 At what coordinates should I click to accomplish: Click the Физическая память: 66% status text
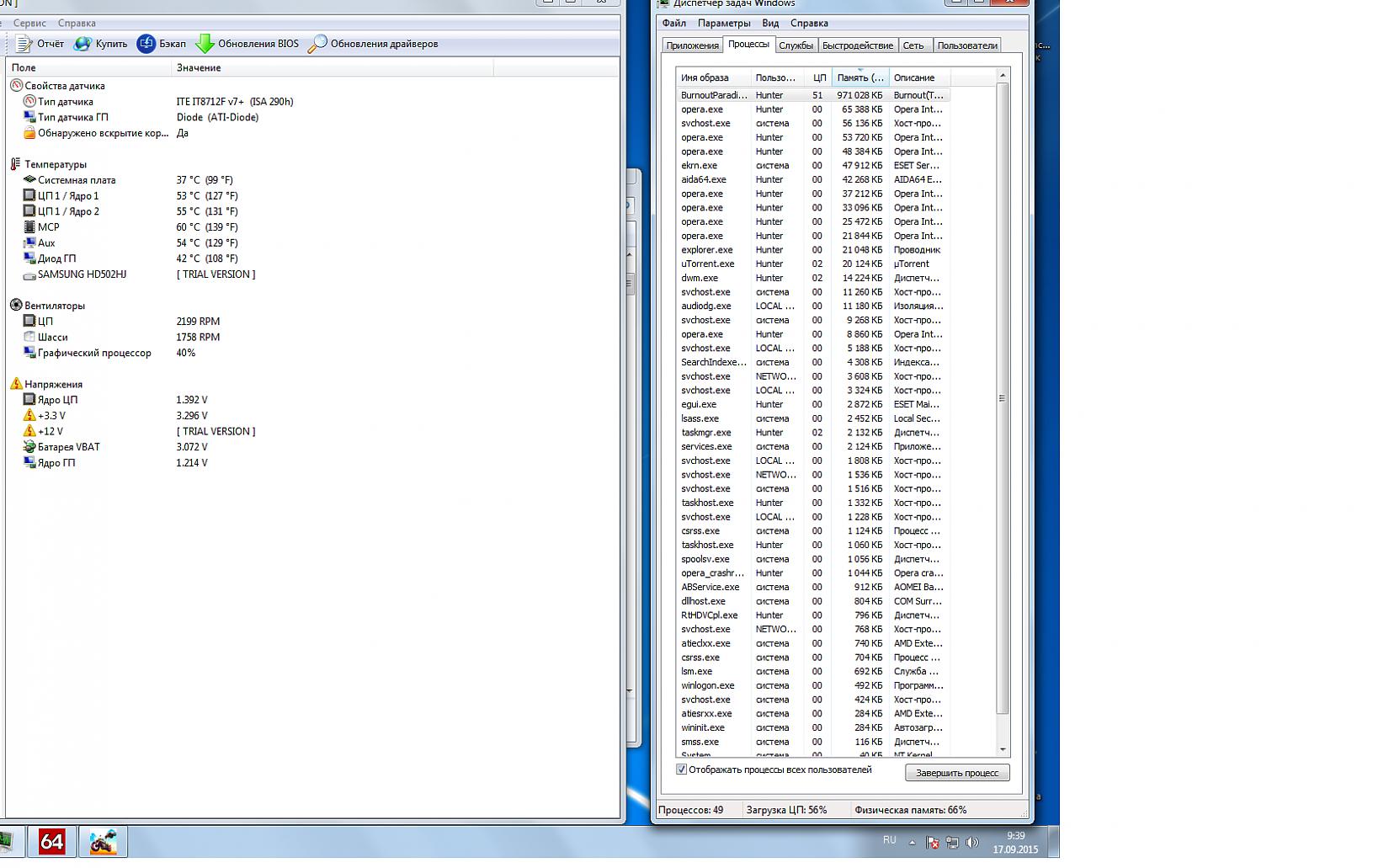(x=910, y=810)
